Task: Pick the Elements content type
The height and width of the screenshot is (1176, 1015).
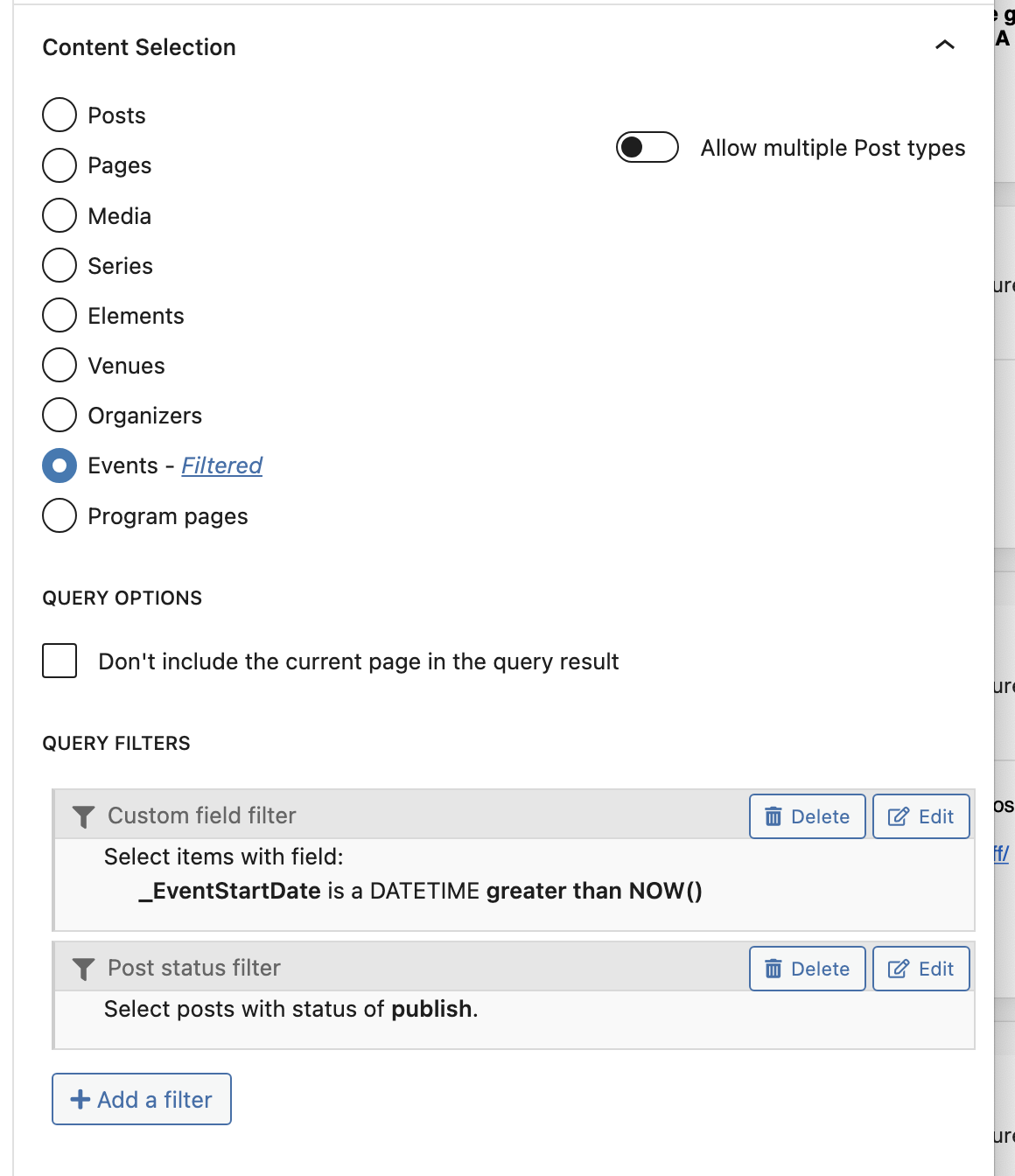Action: 59,315
